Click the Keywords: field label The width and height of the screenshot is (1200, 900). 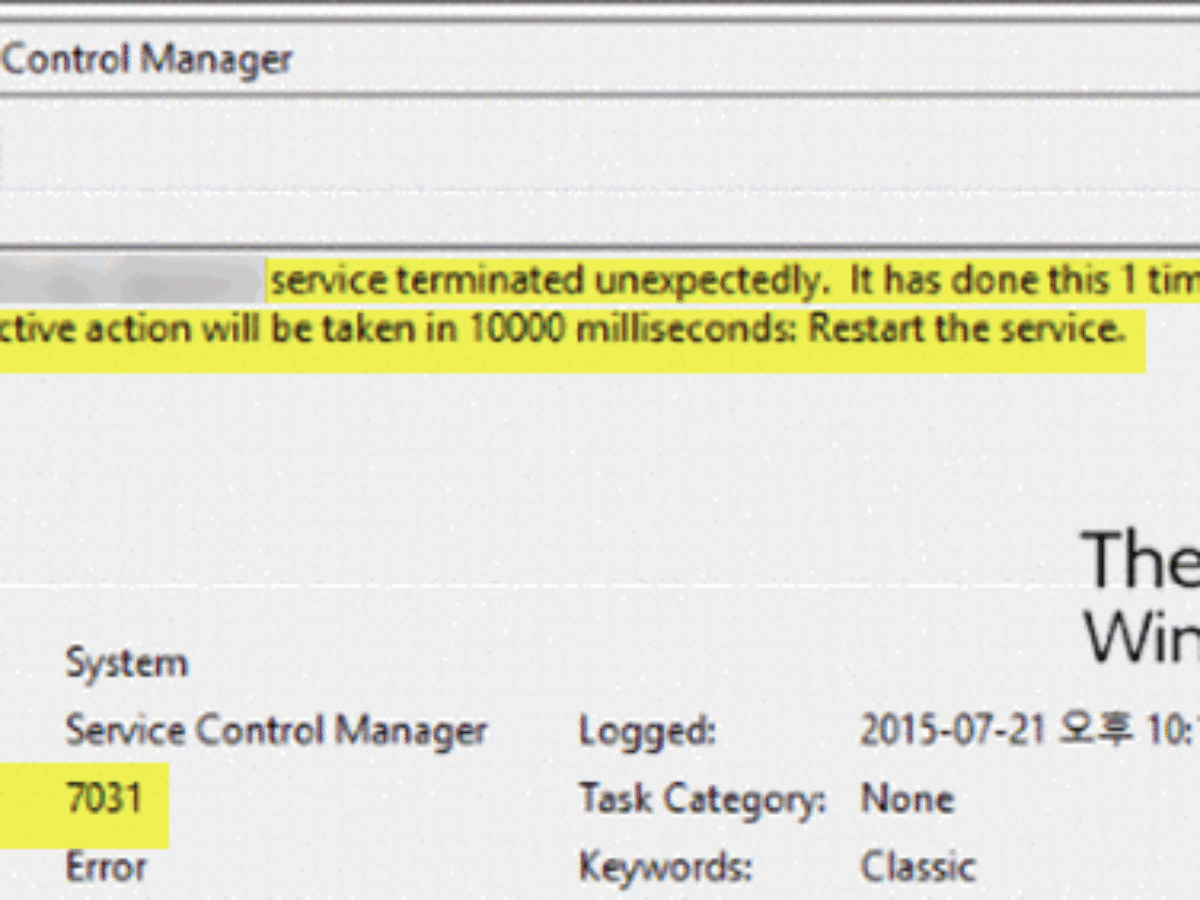click(665, 868)
